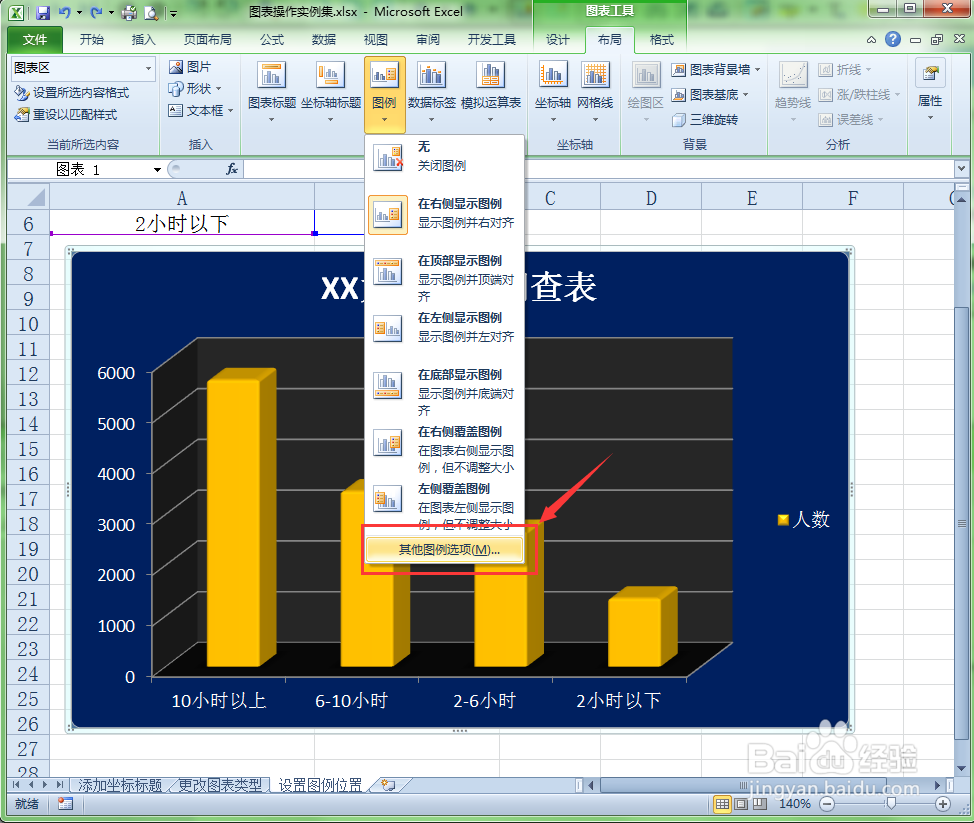Click 设置所选内容格式 format selection

point(71,93)
